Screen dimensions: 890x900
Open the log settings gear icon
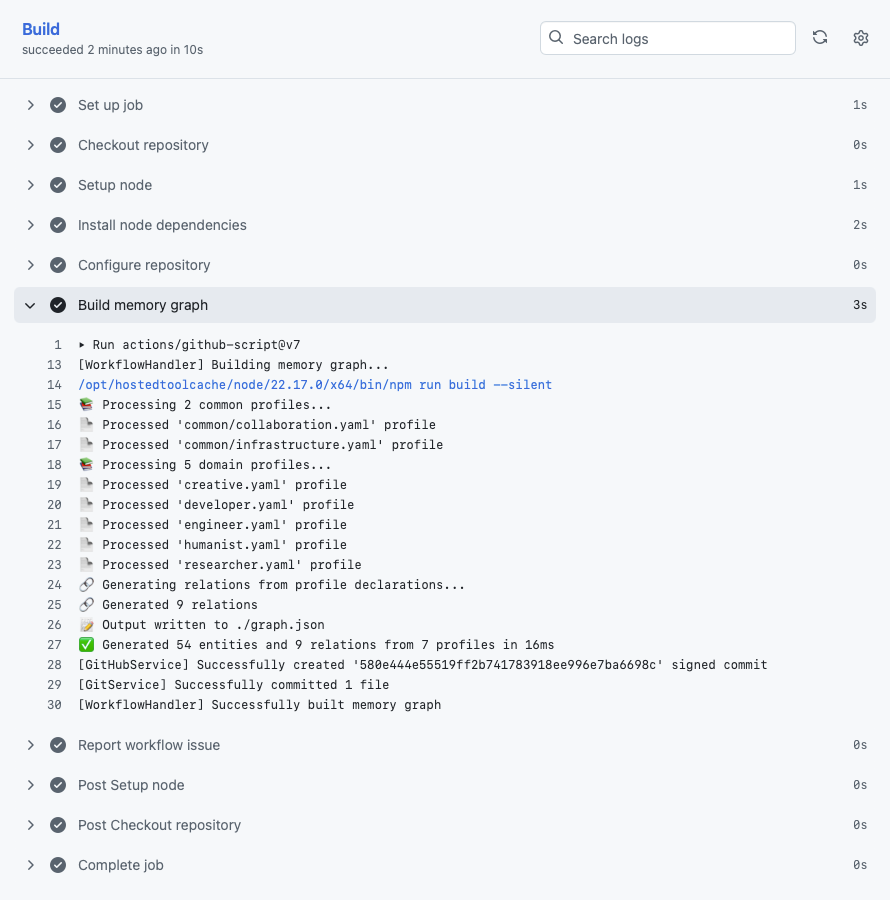[x=860, y=38]
